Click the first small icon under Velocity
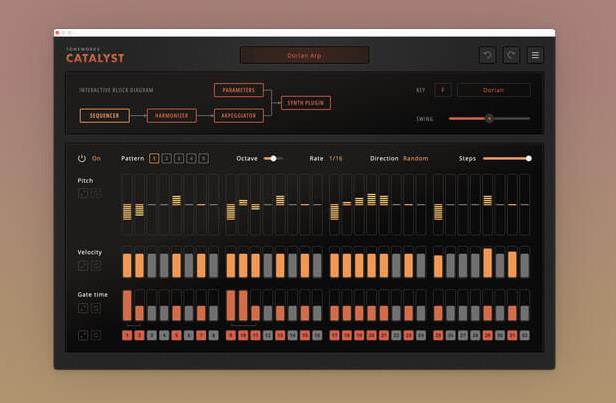The width and height of the screenshot is (616, 403). pyautogui.click(x=83, y=266)
